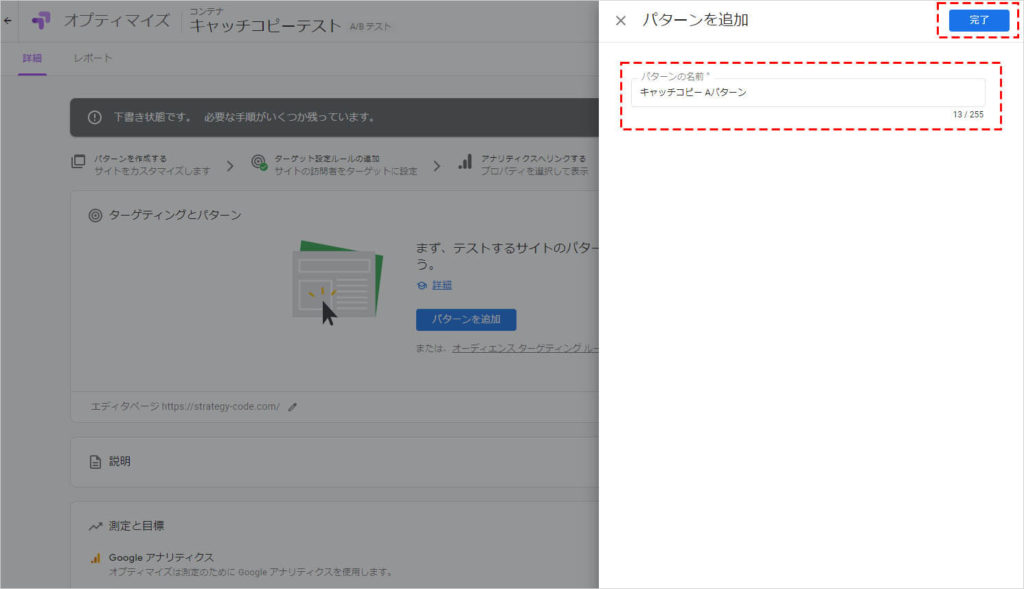
Task: Click the アナリティクスへリンクする bar chart icon
Action: coord(465,163)
